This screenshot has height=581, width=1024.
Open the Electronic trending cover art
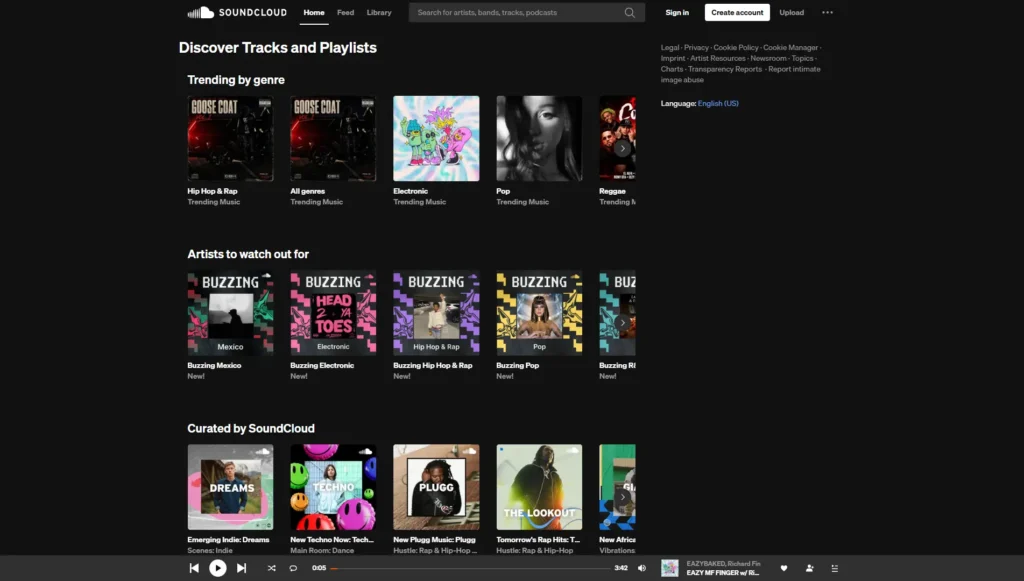(436, 138)
